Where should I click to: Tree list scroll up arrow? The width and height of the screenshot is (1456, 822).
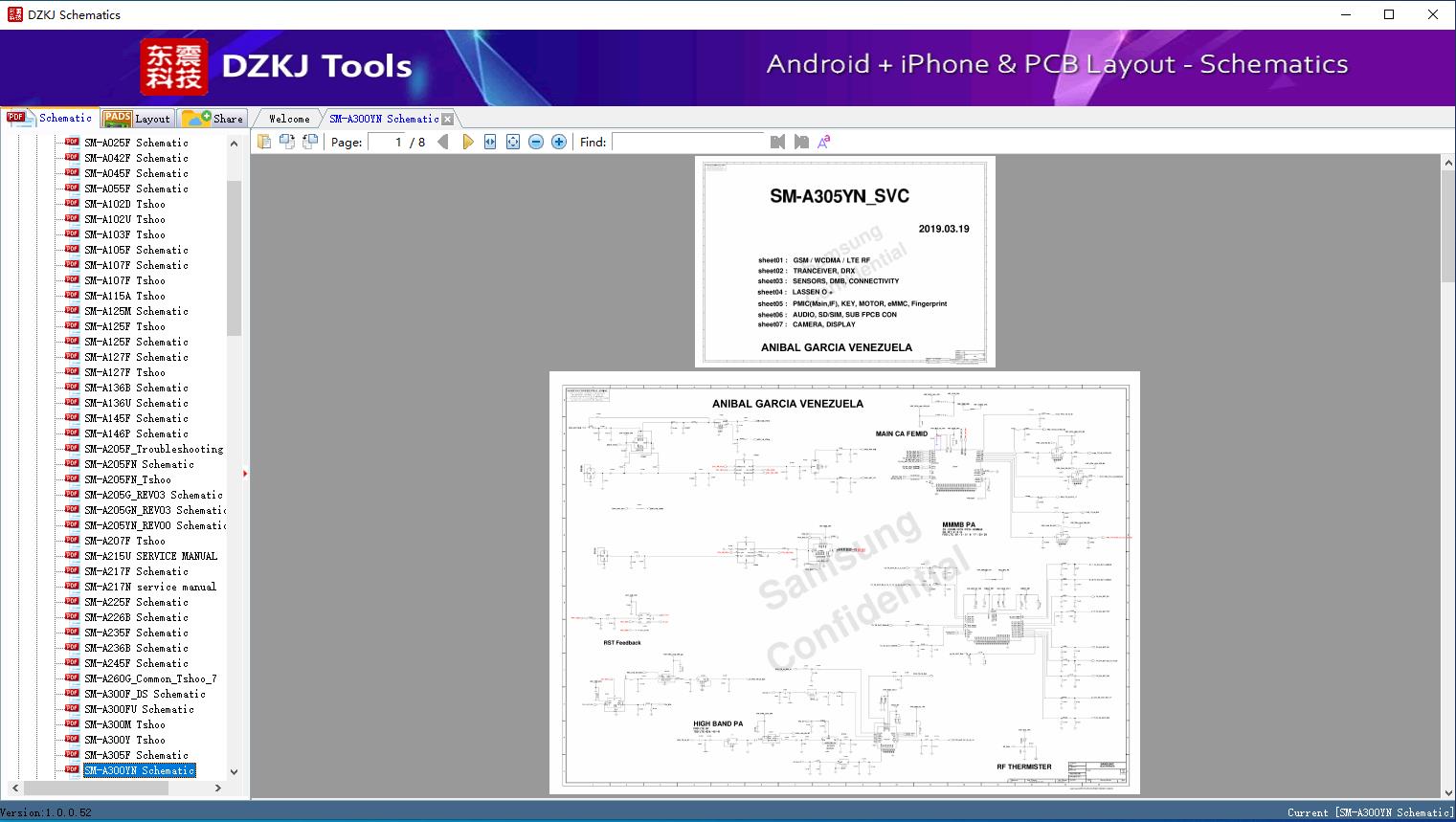coord(234,144)
